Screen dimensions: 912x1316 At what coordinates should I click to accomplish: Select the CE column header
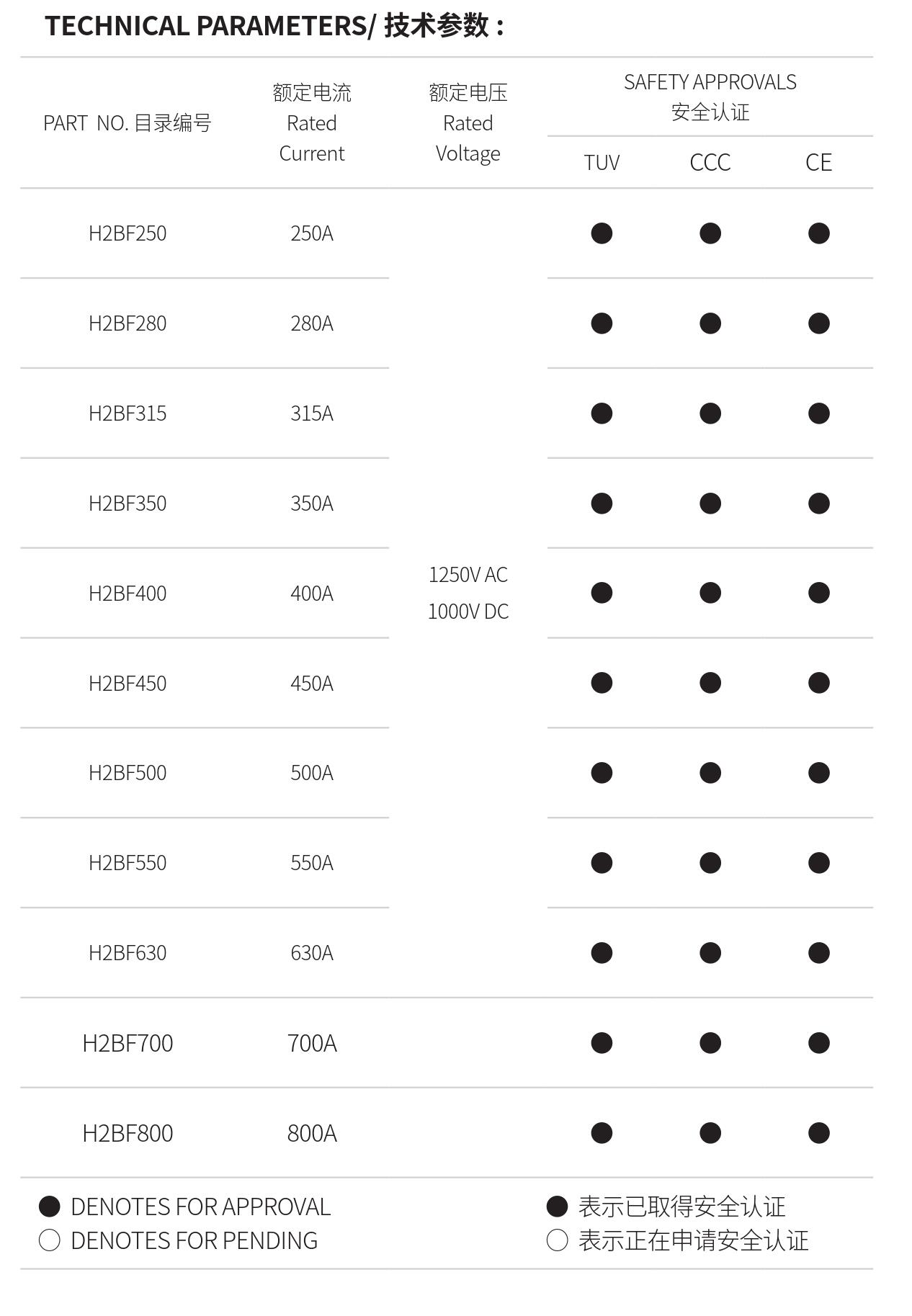click(819, 163)
